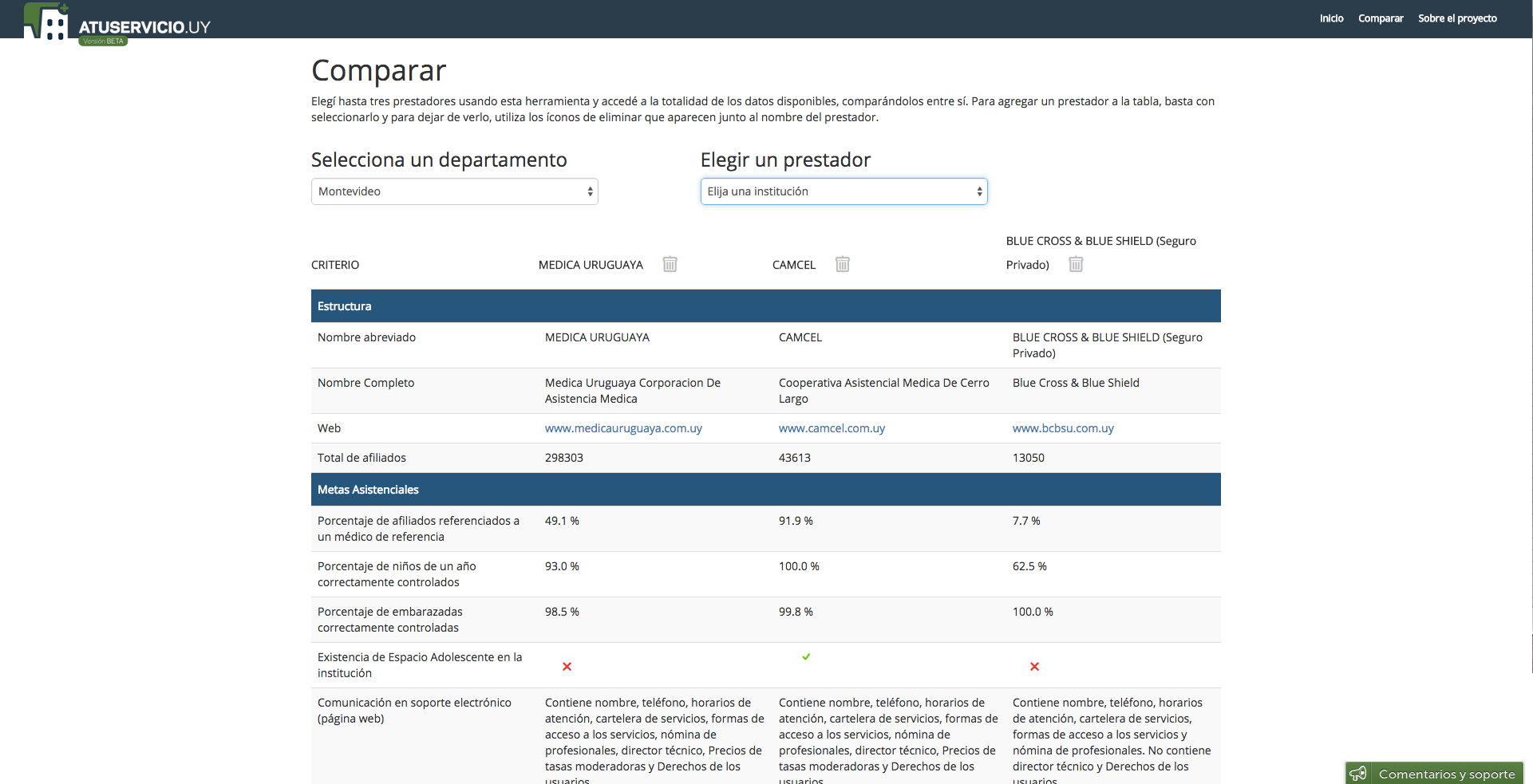Open 'Comentarios y soporte' button

(1434, 774)
